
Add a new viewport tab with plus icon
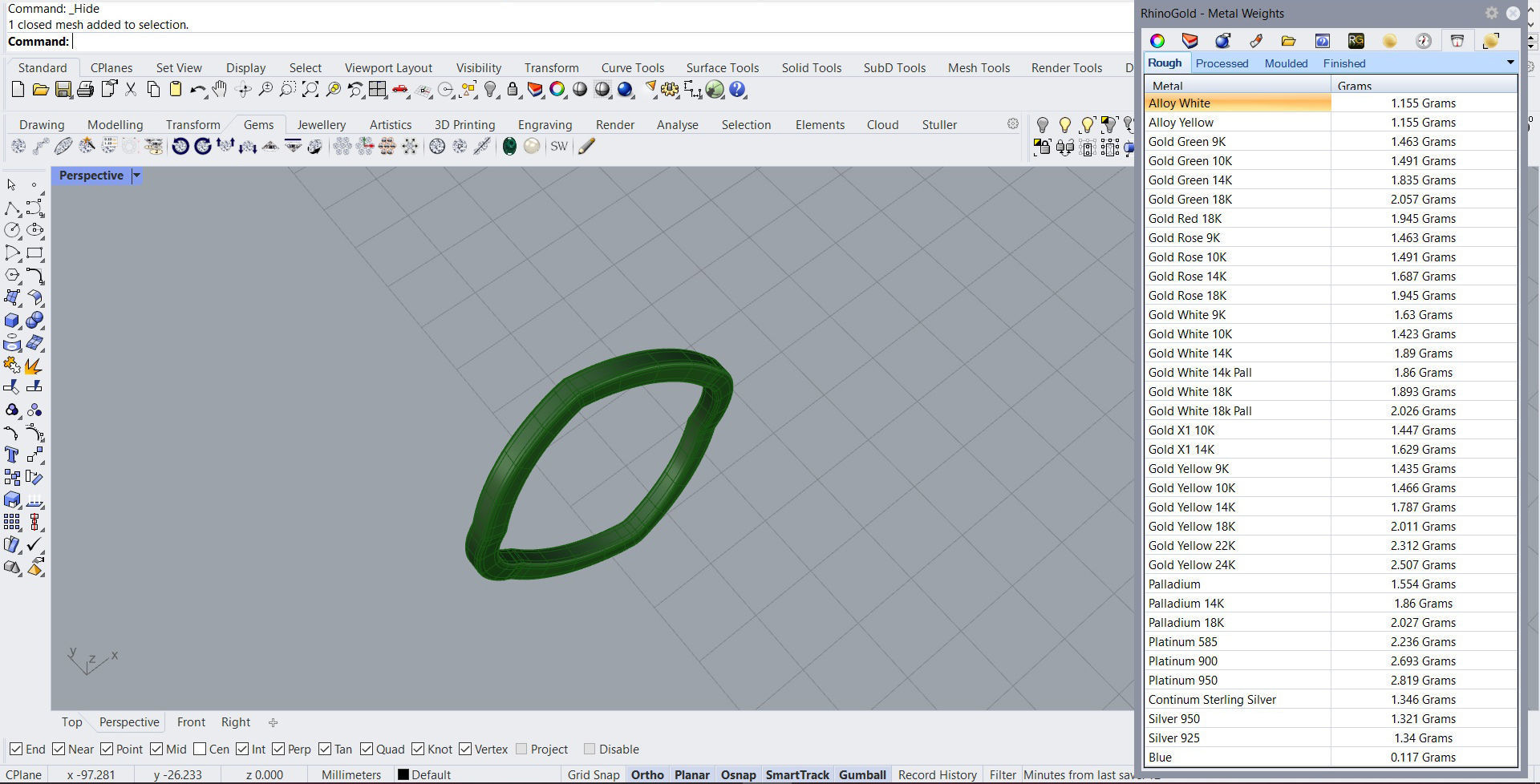[273, 722]
